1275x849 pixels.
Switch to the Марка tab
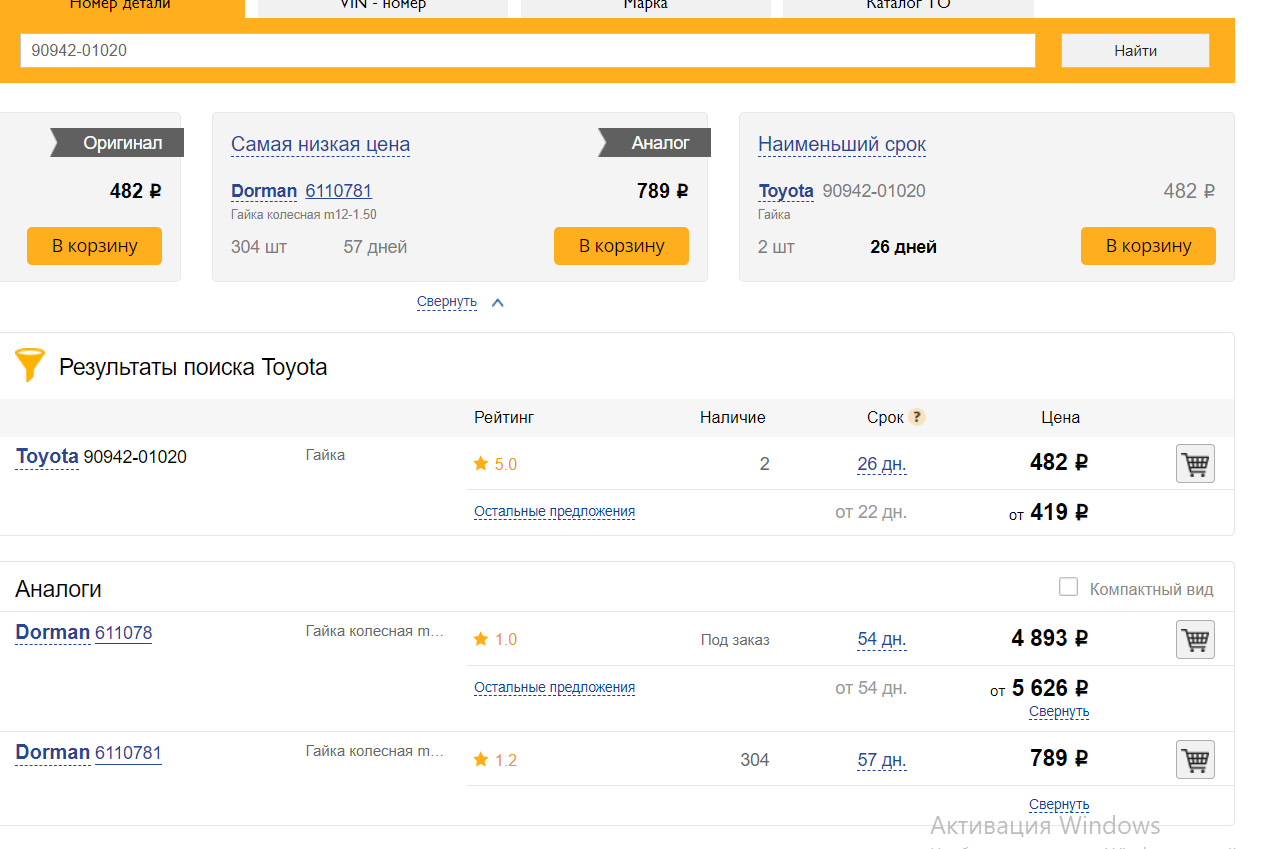click(x=645, y=6)
